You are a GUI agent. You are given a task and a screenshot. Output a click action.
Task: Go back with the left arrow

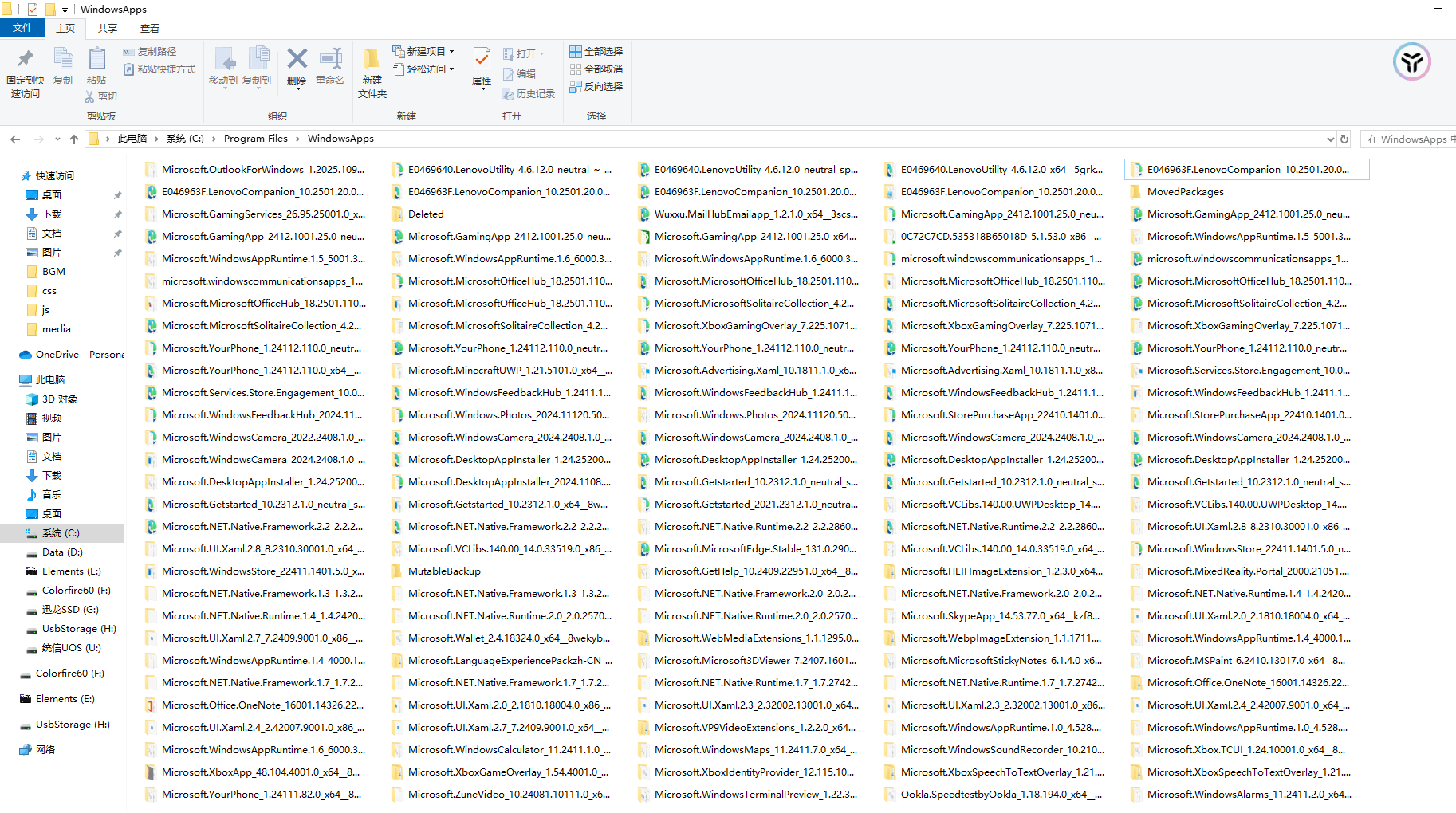pos(15,139)
